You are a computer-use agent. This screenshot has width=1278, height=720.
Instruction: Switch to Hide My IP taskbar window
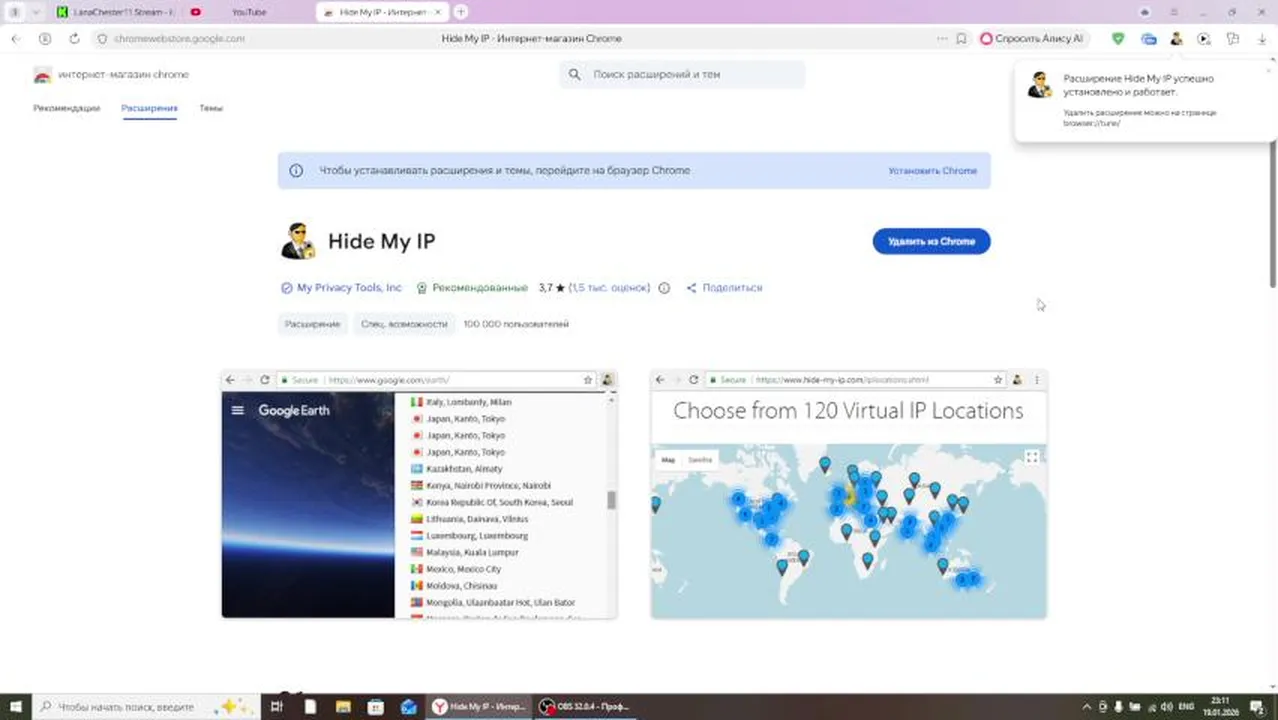coord(478,707)
